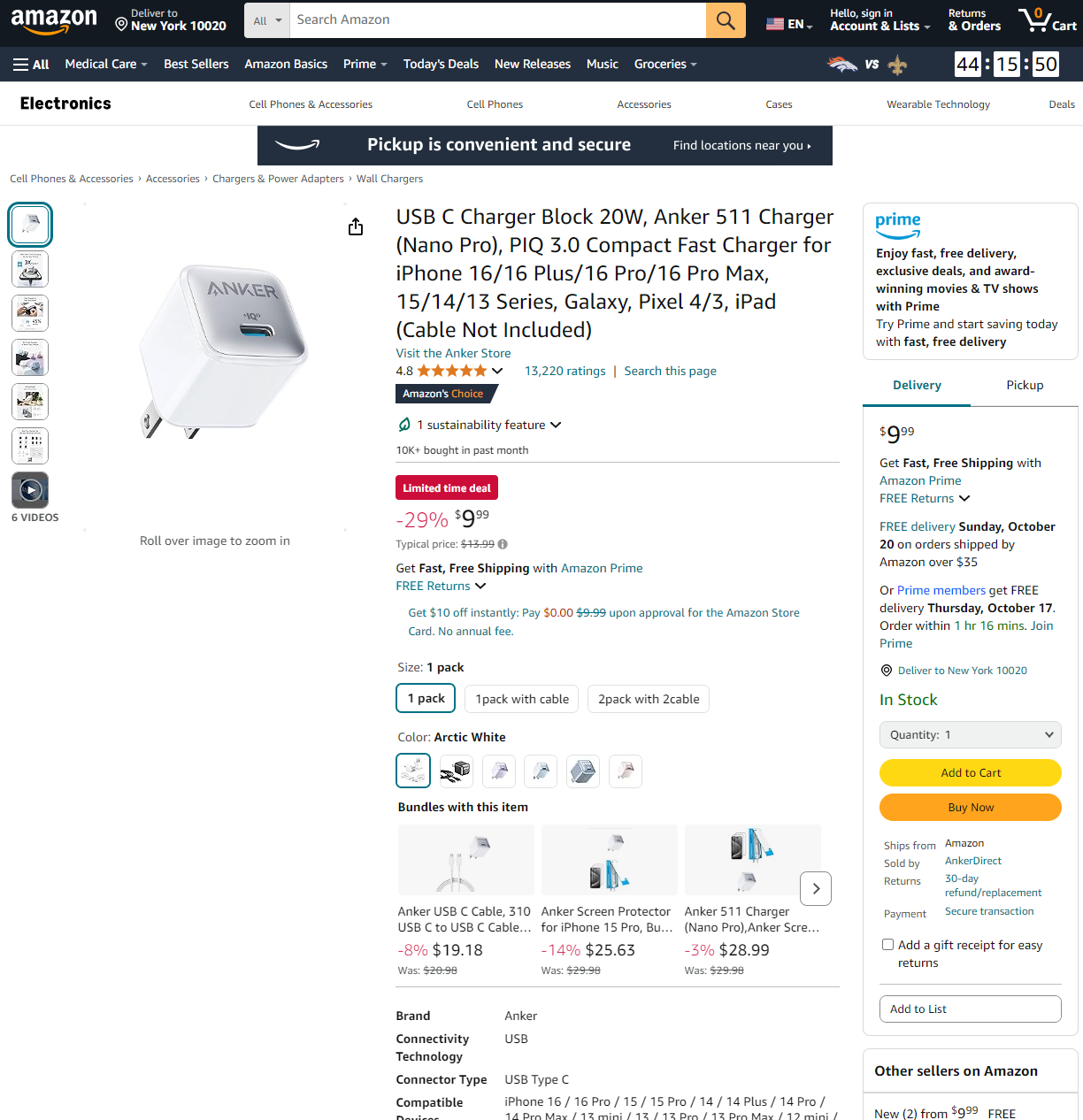
Task: Open the hamburger All menu
Action: (31, 65)
